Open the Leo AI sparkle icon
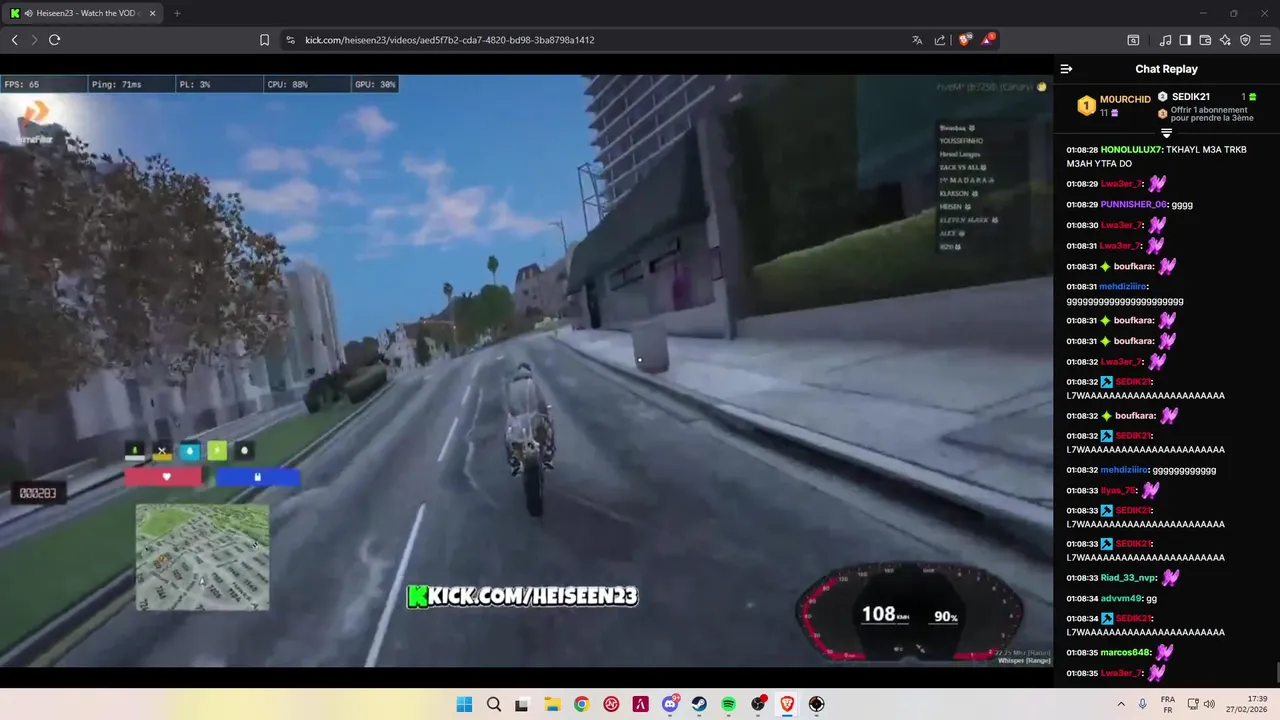 tap(1225, 40)
